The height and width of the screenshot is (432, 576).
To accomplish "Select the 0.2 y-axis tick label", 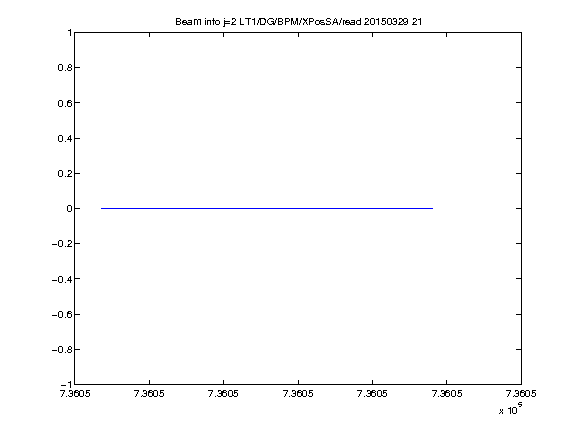I will pyautogui.click(x=65, y=173).
